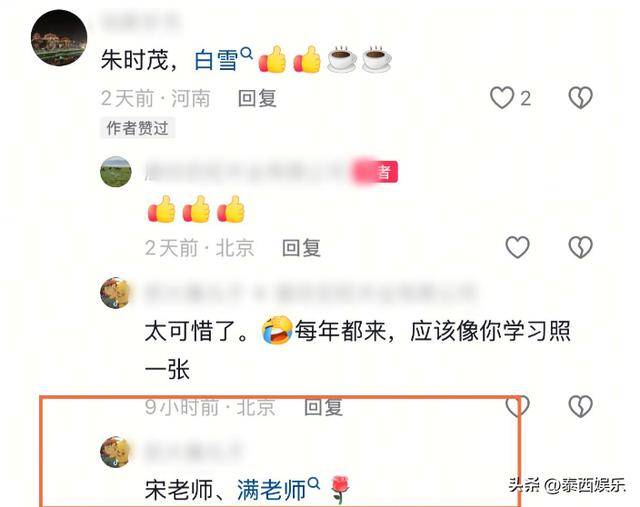Viewport: 640px width, 507px height.
Task: Tap search icon next to 满老师
Action: (x=313, y=483)
